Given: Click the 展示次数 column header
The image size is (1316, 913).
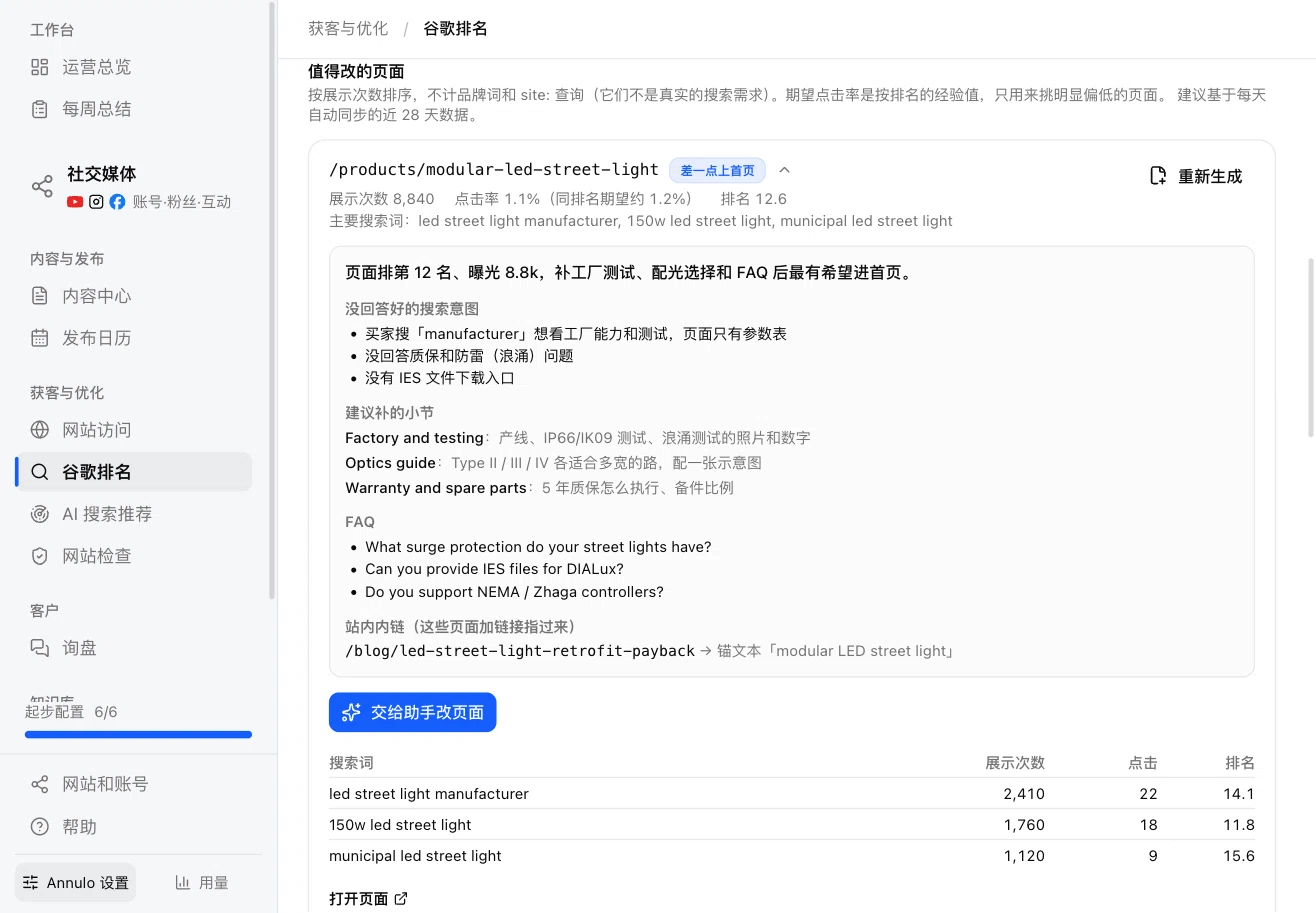Looking at the screenshot, I should pos(1015,763).
